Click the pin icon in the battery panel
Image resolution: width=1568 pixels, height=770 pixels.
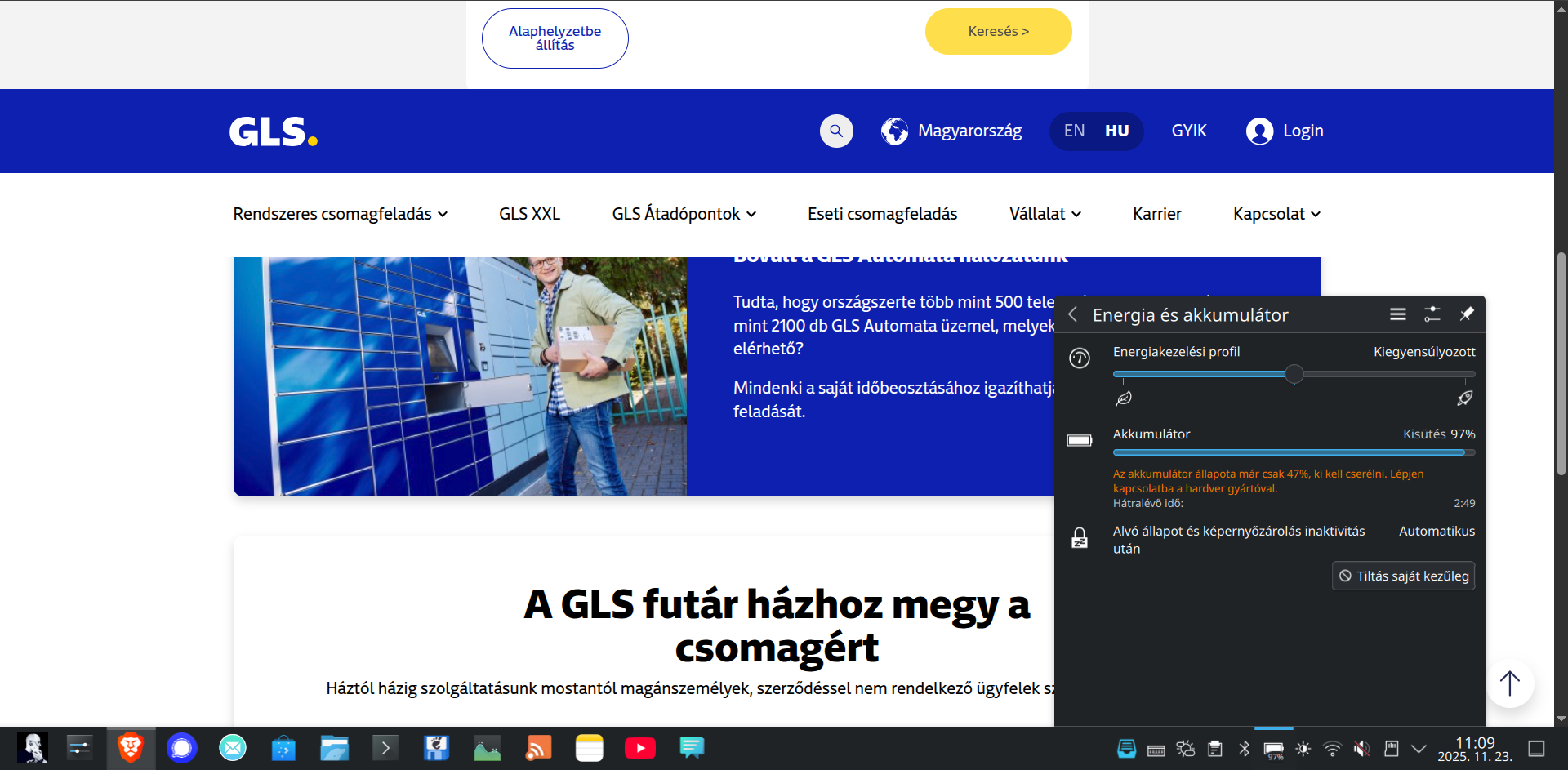(1467, 314)
